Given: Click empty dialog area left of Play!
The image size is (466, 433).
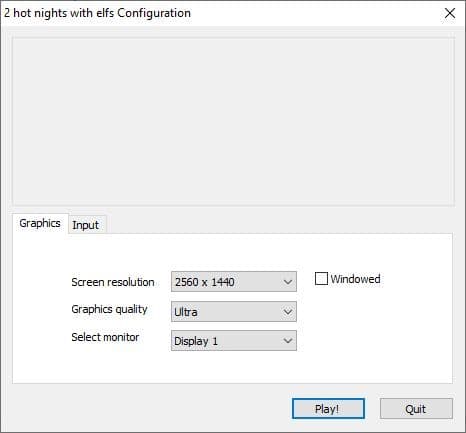Looking at the screenshot, I should [150, 408].
